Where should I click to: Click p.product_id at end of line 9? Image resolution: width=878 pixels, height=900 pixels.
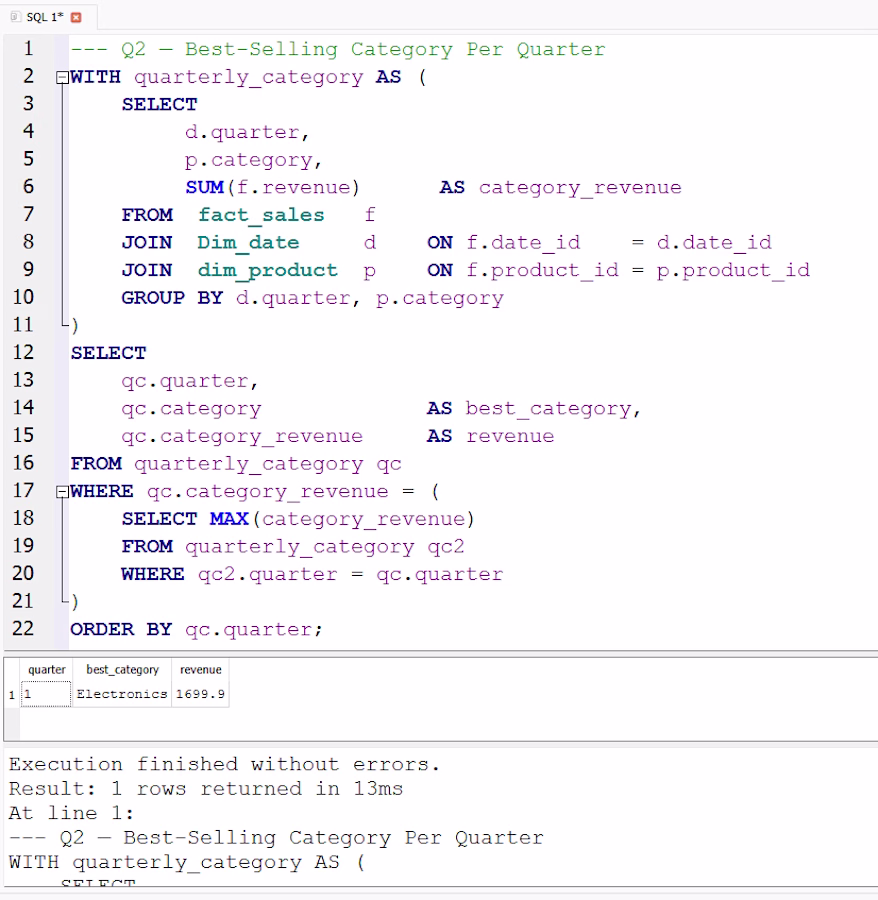coord(733,270)
